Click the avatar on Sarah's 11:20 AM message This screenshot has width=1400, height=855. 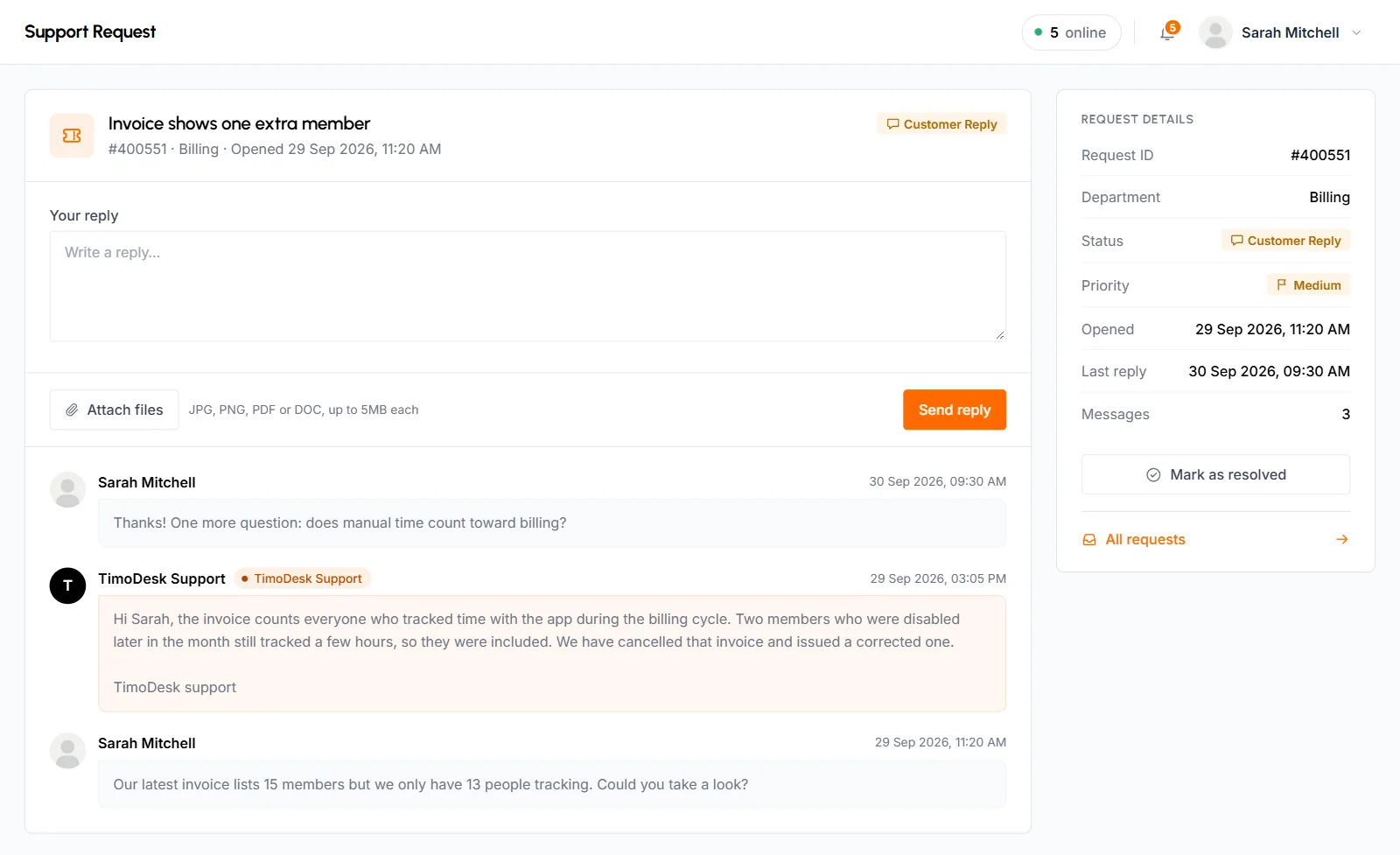pyautogui.click(x=67, y=751)
